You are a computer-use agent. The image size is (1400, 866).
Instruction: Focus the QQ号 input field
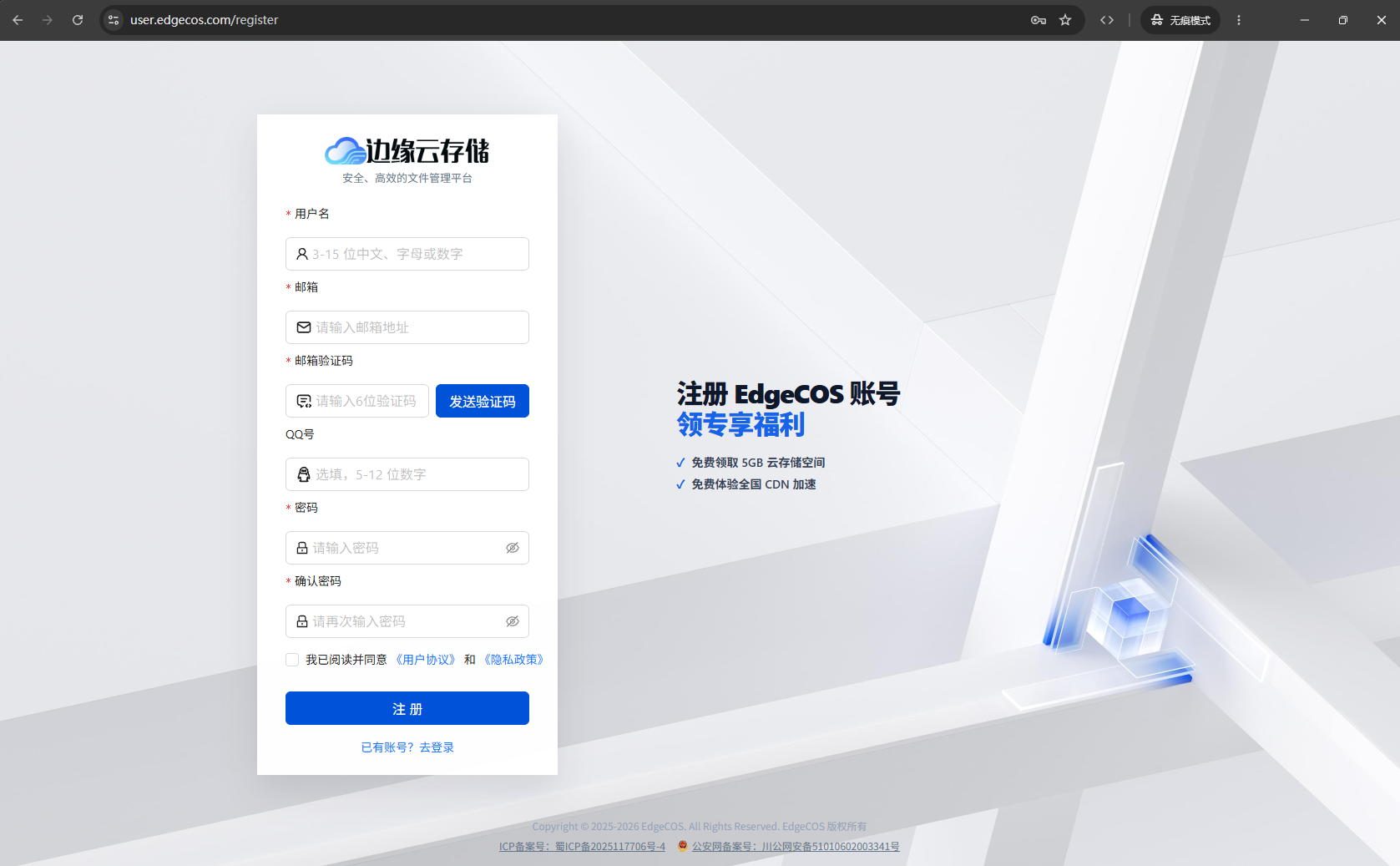coord(407,474)
